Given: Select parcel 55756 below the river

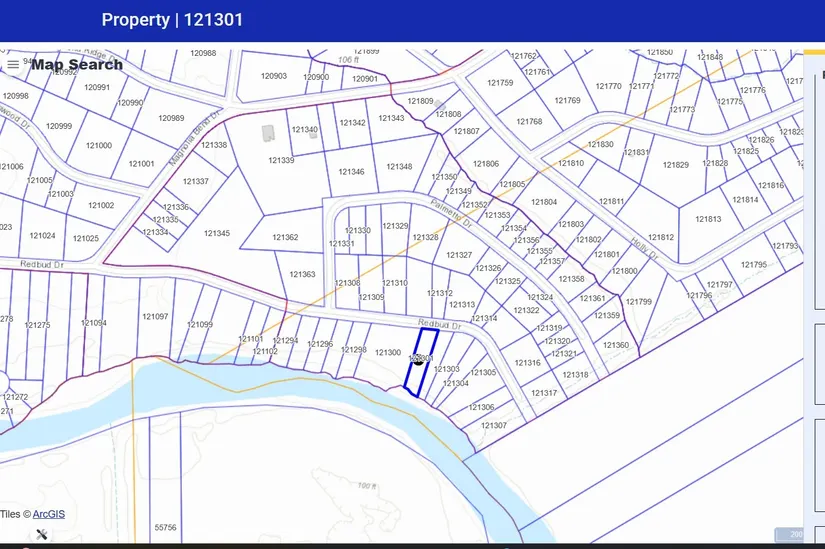Looking at the screenshot, I should [x=165, y=527].
